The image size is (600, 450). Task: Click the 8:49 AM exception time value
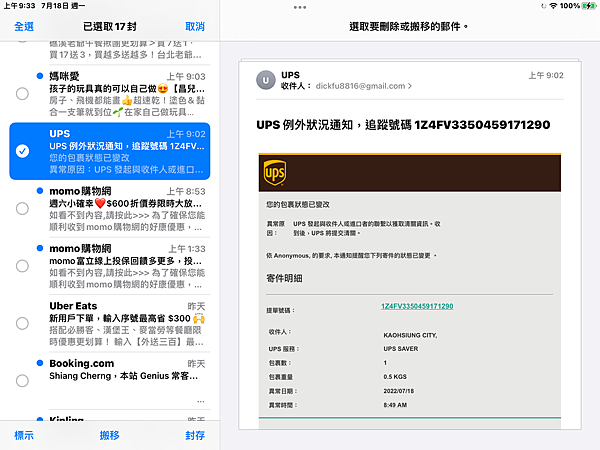pyautogui.click(x=395, y=405)
